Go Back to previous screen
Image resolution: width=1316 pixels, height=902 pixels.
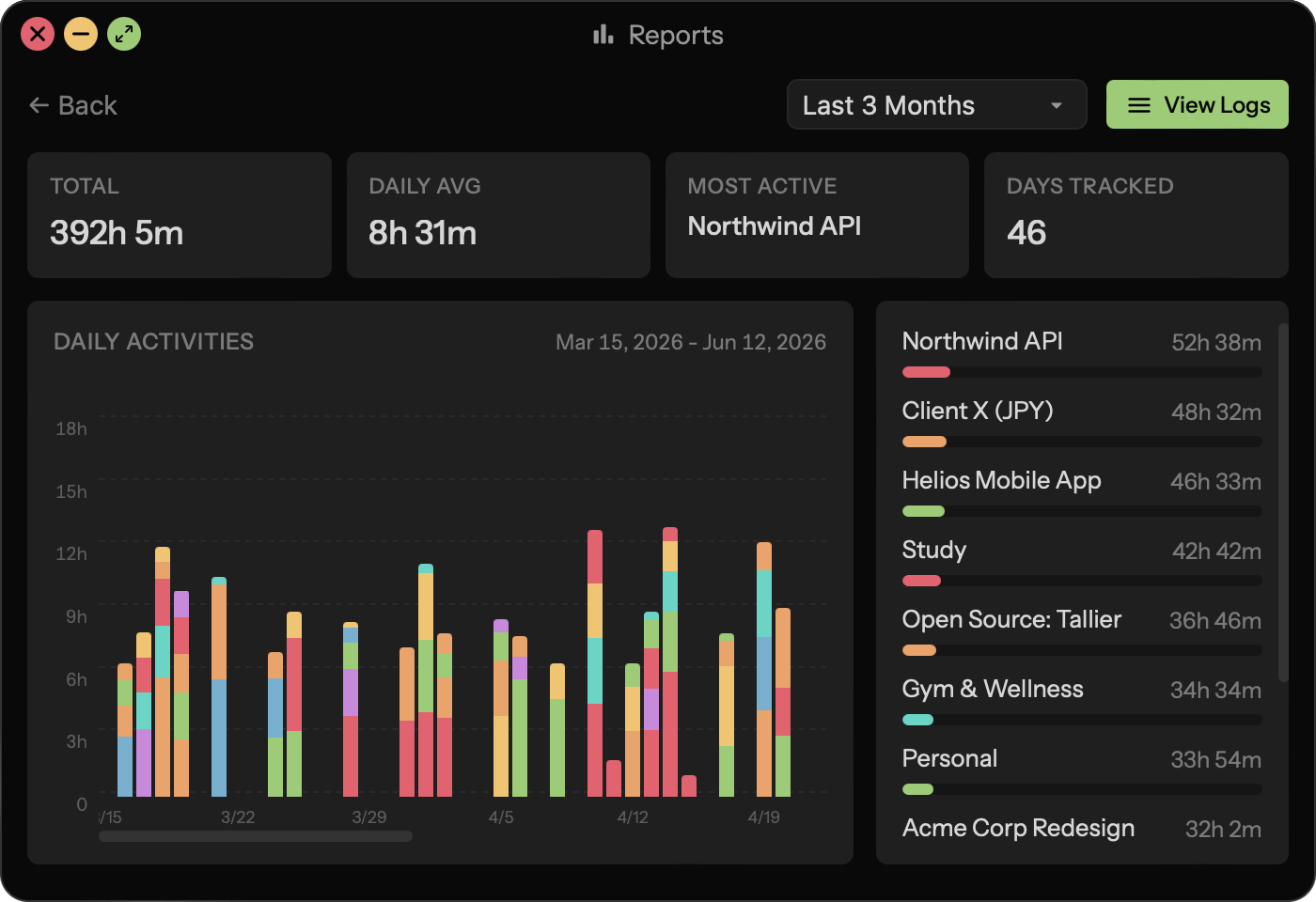coord(73,105)
